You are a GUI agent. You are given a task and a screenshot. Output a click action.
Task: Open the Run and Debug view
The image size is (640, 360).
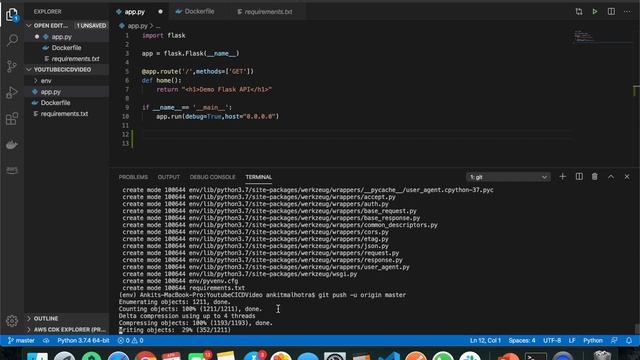click(x=12, y=92)
